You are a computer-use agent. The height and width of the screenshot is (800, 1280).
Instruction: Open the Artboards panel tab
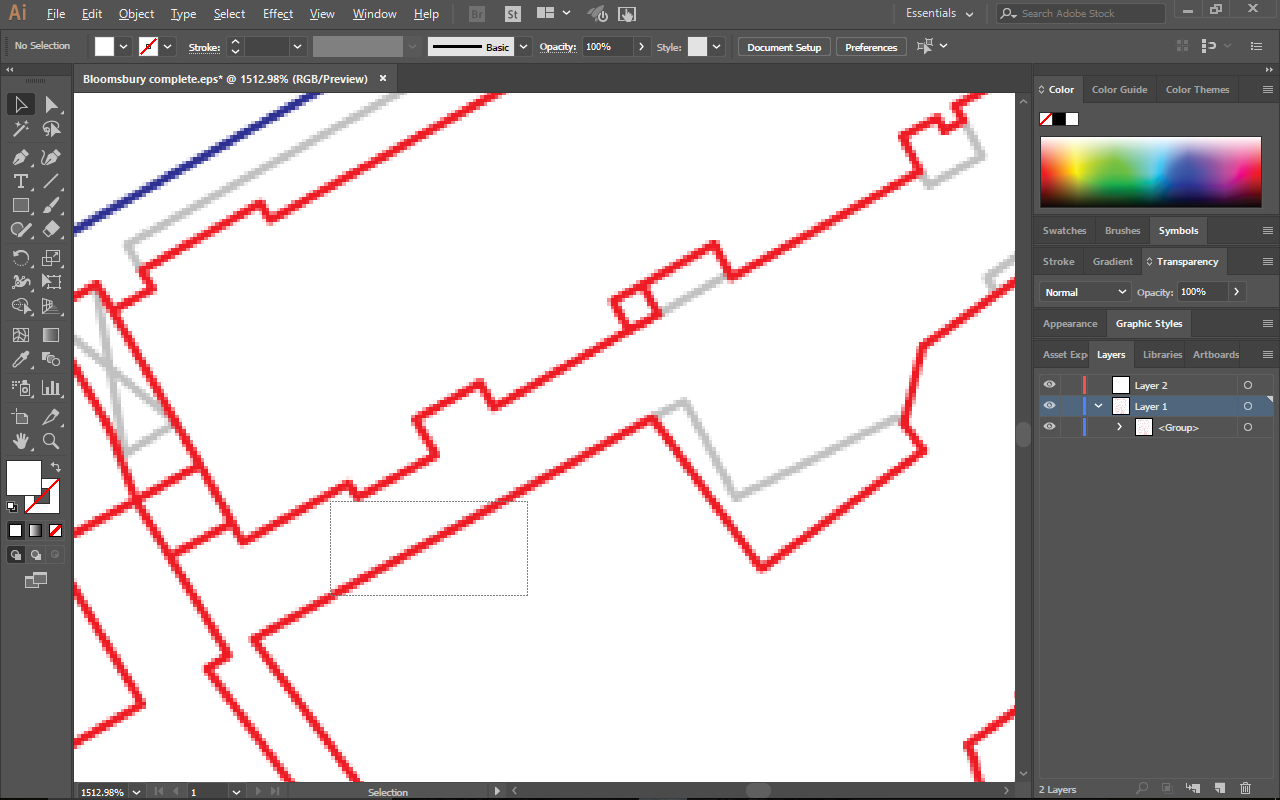(x=1215, y=355)
